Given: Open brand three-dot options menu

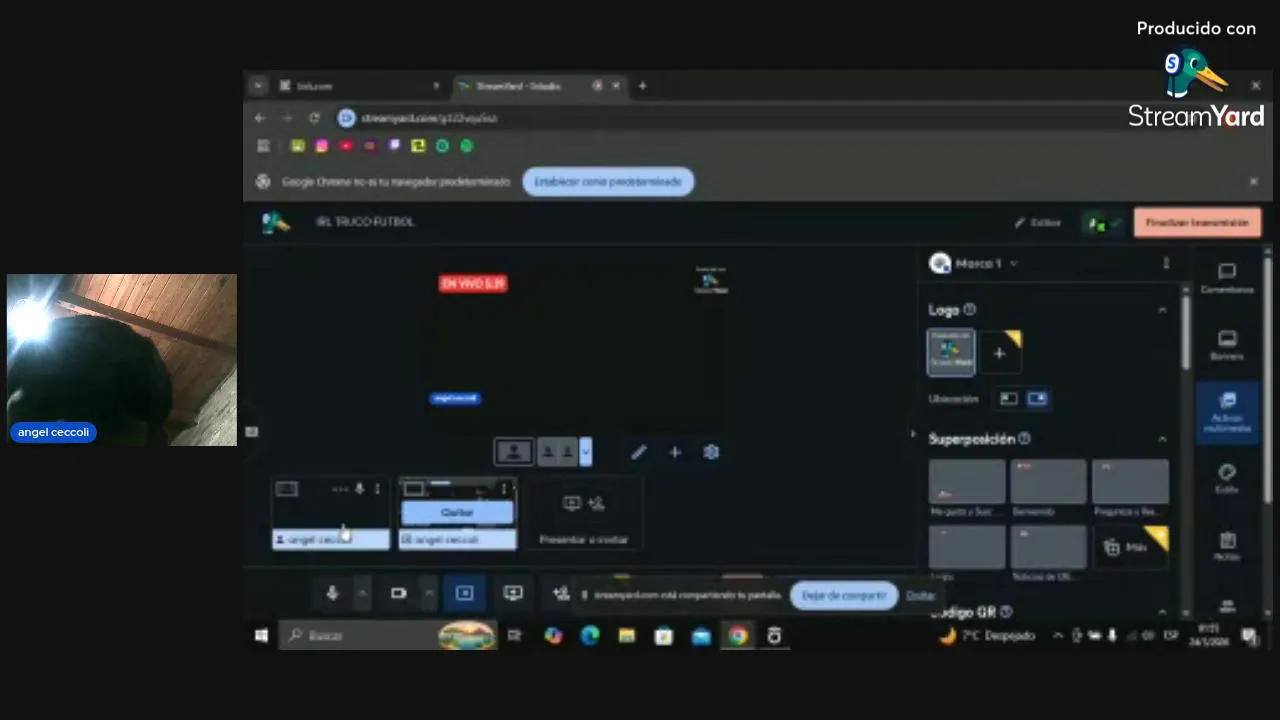Looking at the screenshot, I should pyautogui.click(x=1166, y=263).
